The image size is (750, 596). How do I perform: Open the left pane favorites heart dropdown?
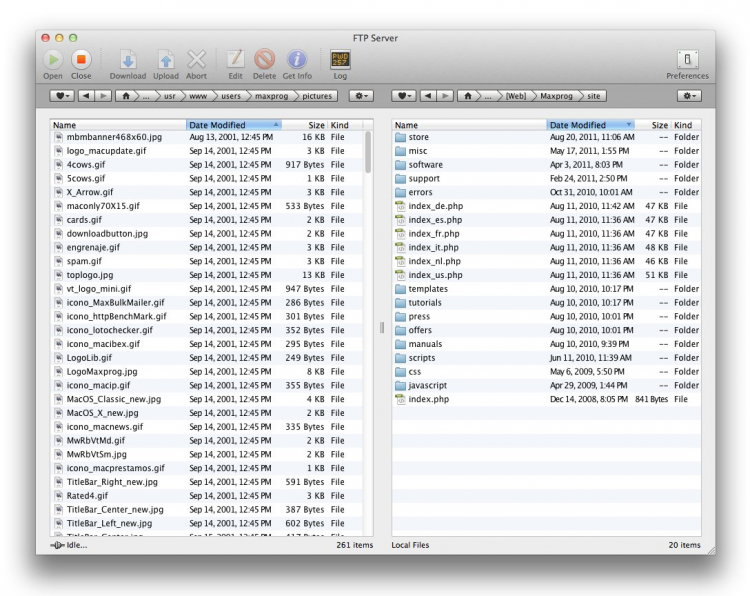coord(61,96)
